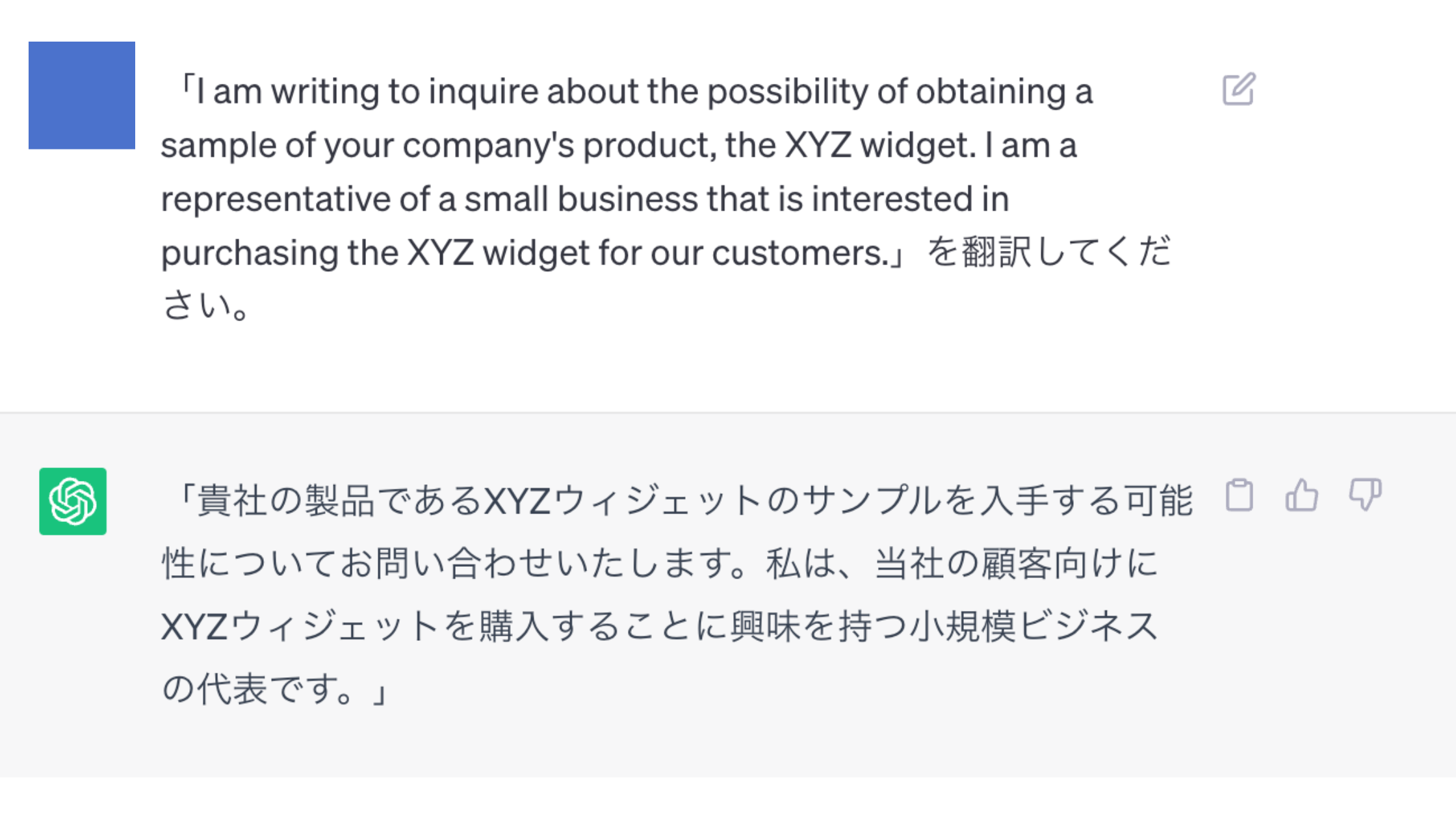Copy the Japanese response to clipboard

[1239, 495]
